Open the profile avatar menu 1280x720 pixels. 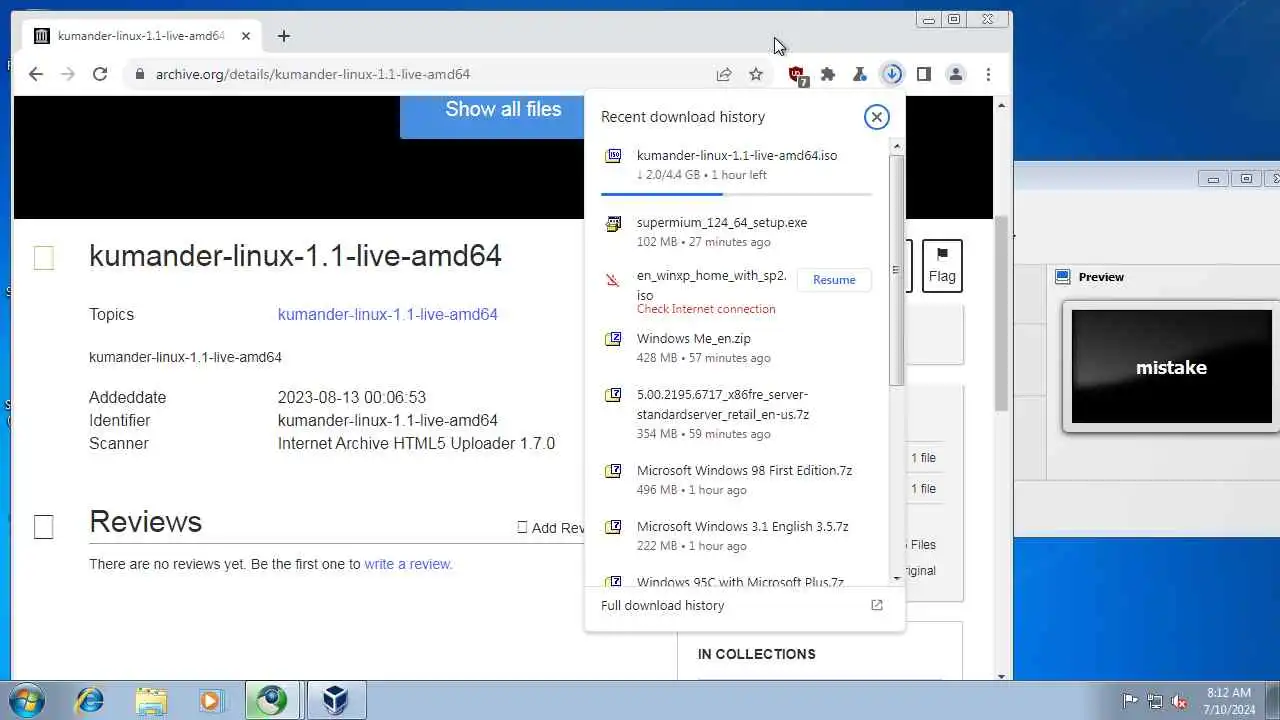click(956, 74)
